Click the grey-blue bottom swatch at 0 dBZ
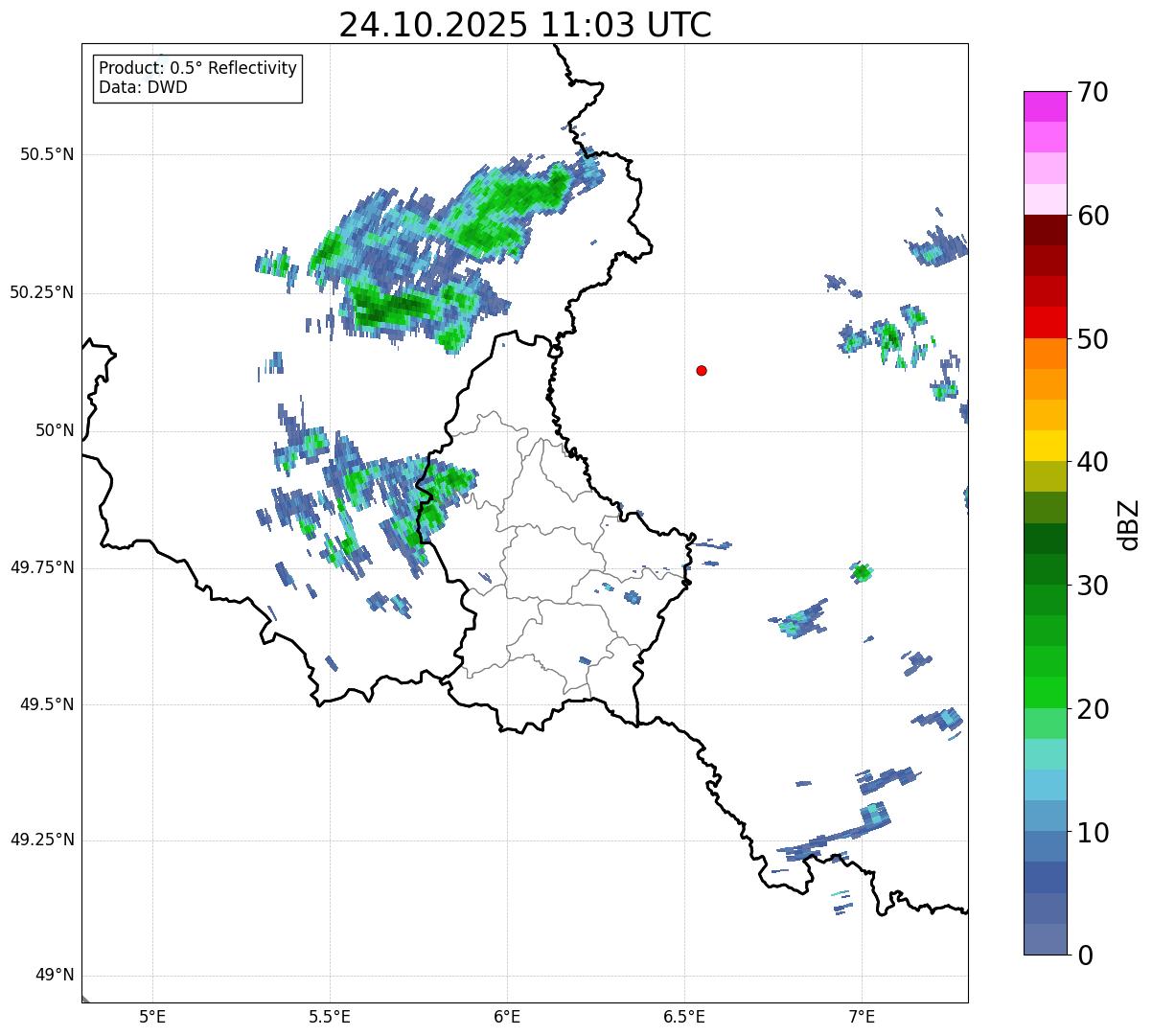Image resolution: width=1152 pixels, height=1036 pixels. click(1046, 939)
